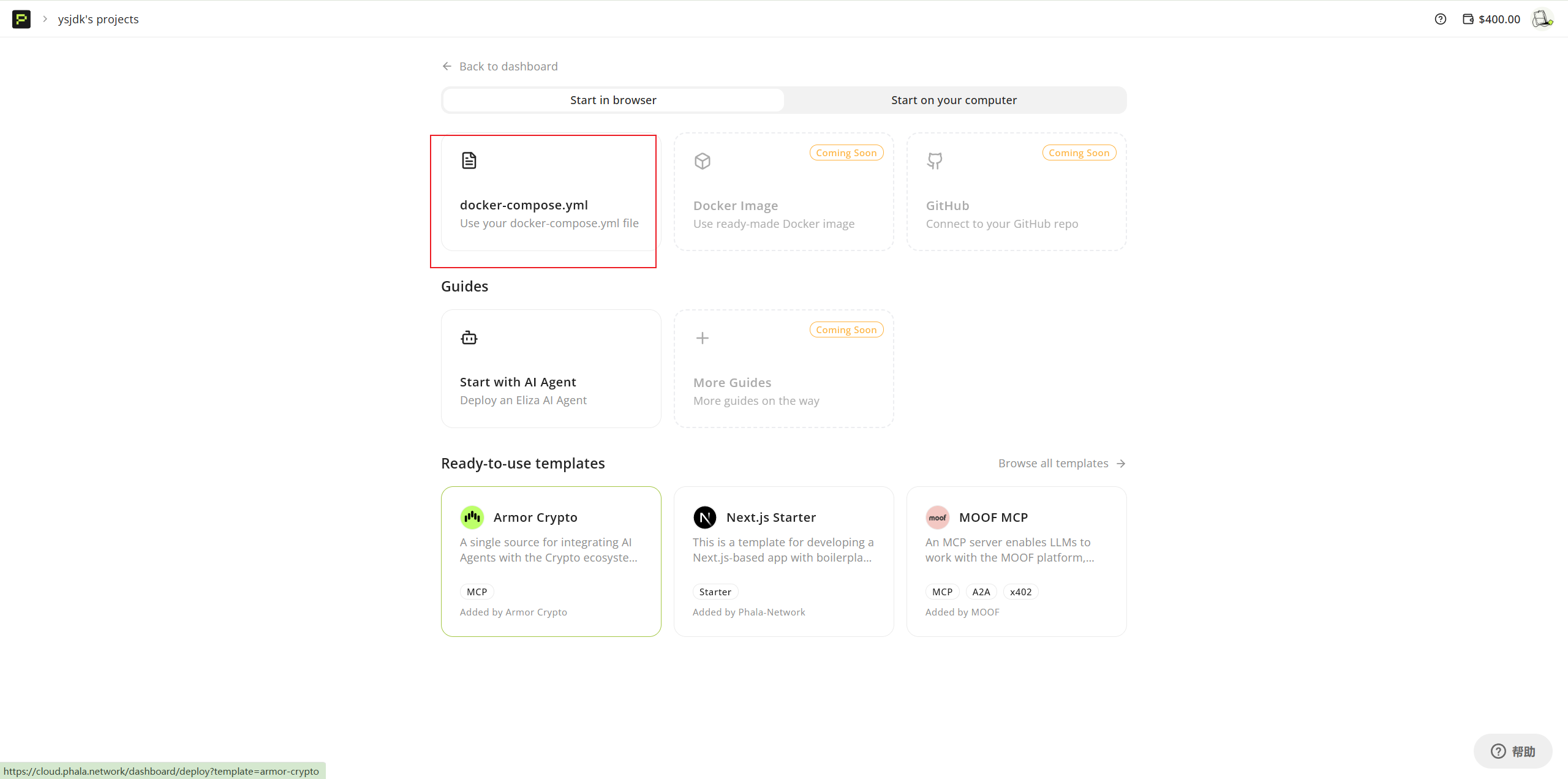The width and height of the screenshot is (1568, 779).
Task: Browse all templates
Action: pyautogui.click(x=1062, y=464)
